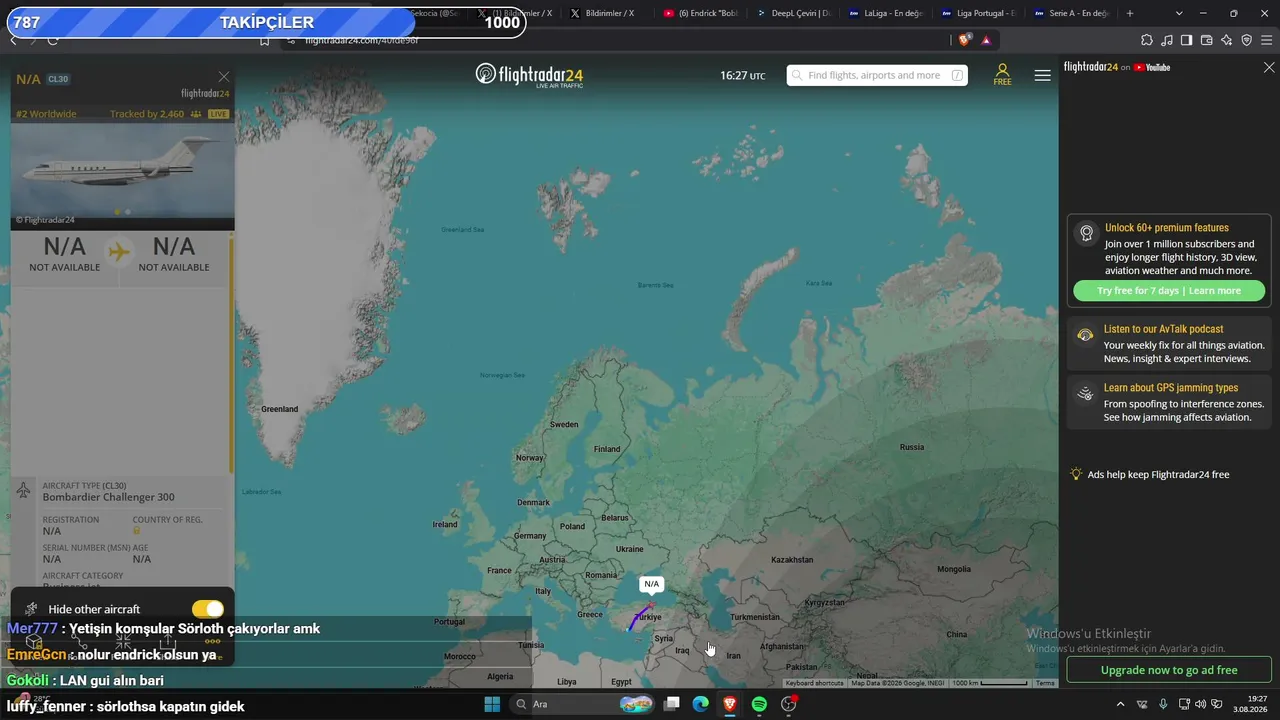The height and width of the screenshot is (720, 1280).
Task: Open the map Terms link
Action: (x=1045, y=683)
